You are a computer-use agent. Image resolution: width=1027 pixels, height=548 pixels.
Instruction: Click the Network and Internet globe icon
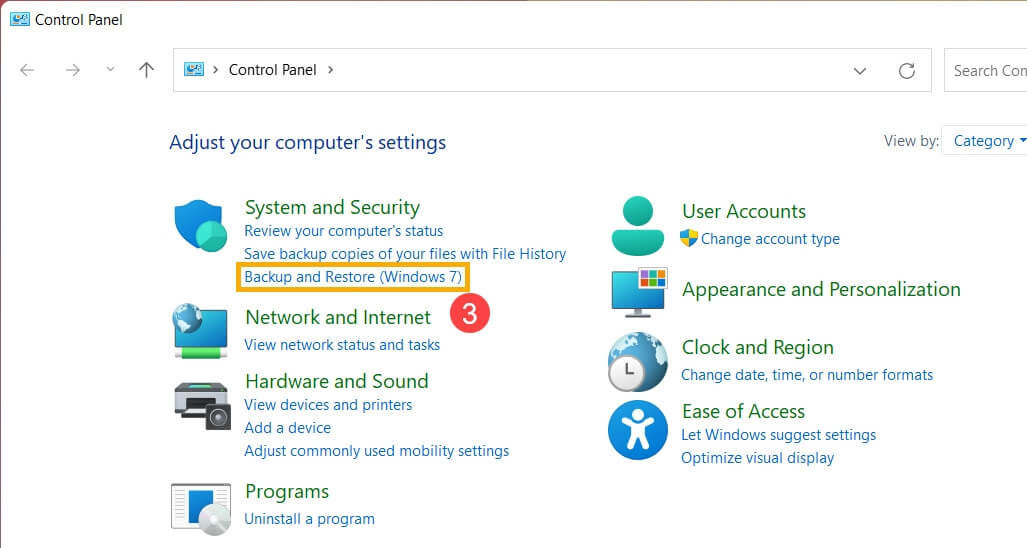201,331
